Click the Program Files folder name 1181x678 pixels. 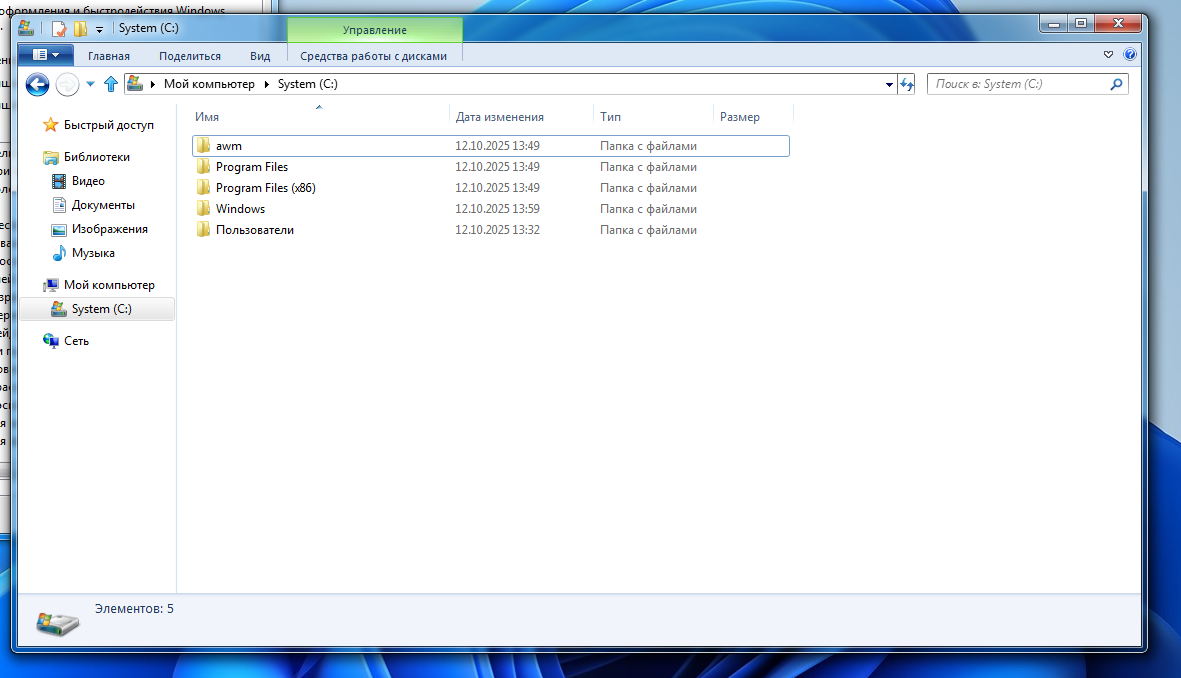click(252, 167)
